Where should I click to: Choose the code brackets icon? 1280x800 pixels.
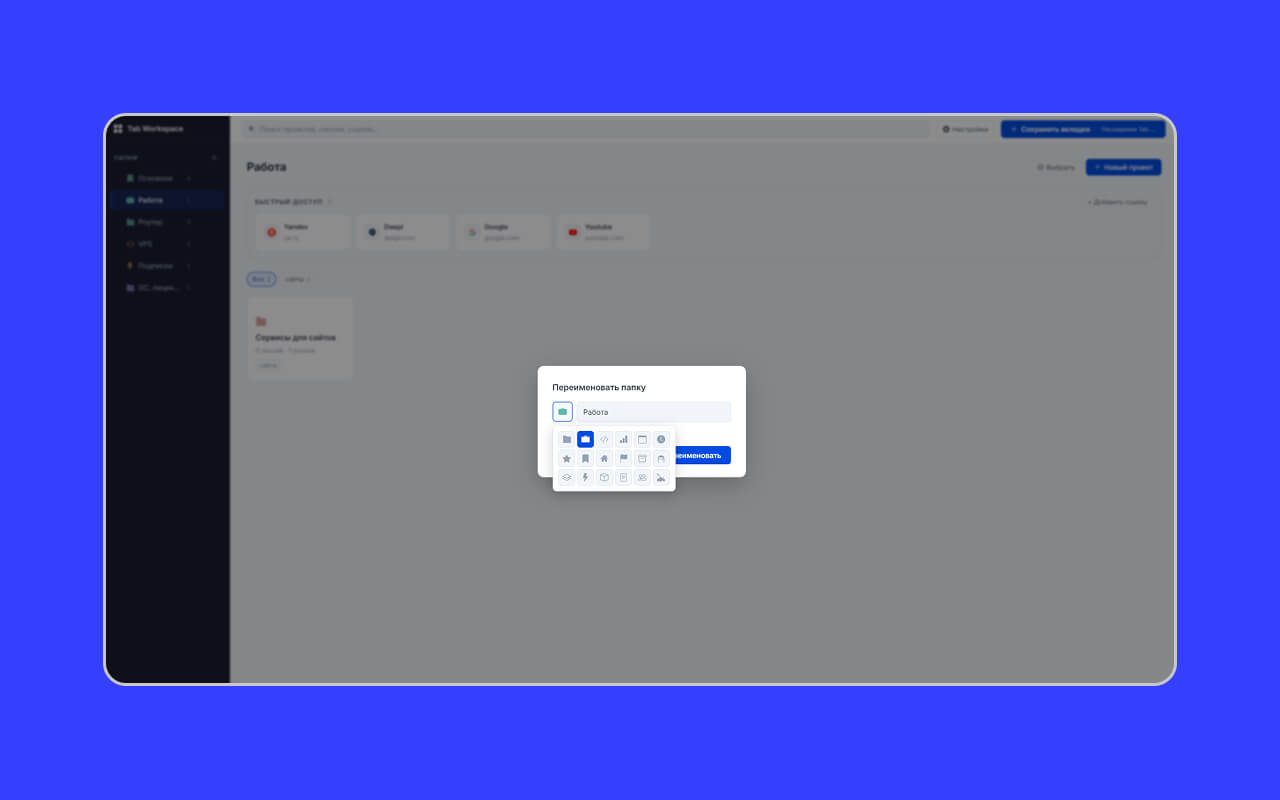604,439
